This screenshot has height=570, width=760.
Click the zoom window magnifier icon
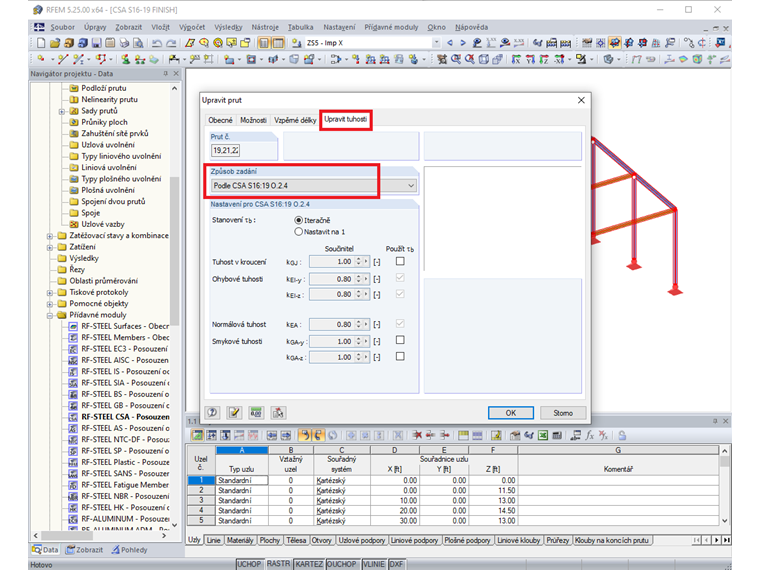click(456, 59)
